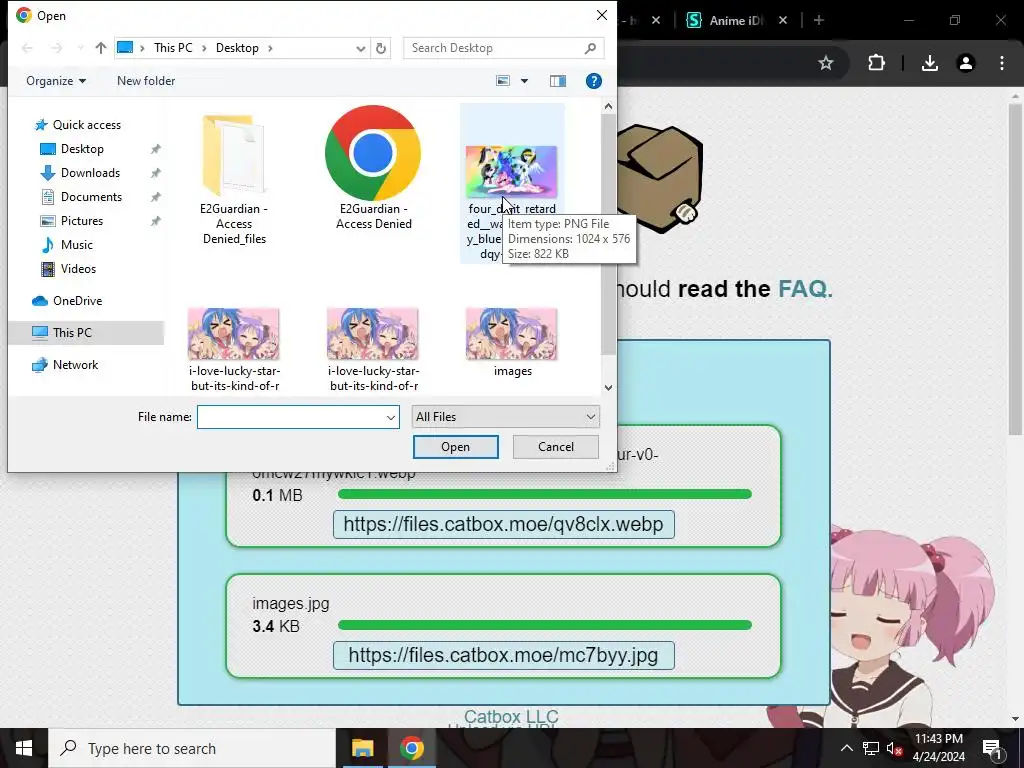The width and height of the screenshot is (1024, 768).
Task: Refresh the Desktop folder listing
Action: pyautogui.click(x=381, y=48)
